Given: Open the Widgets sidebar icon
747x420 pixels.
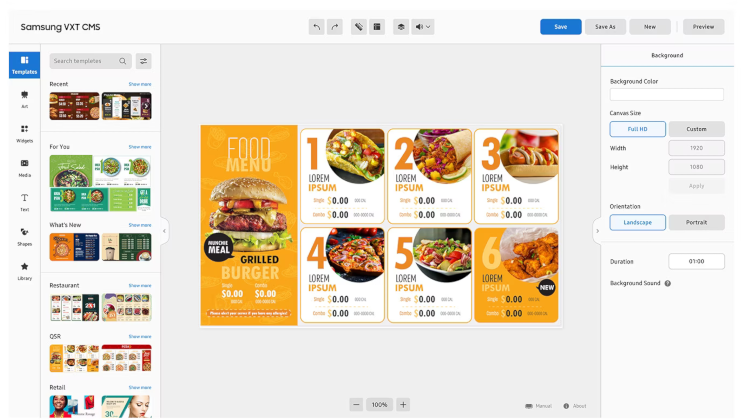Looking at the screenshot, I should click(x=24, y=133).
